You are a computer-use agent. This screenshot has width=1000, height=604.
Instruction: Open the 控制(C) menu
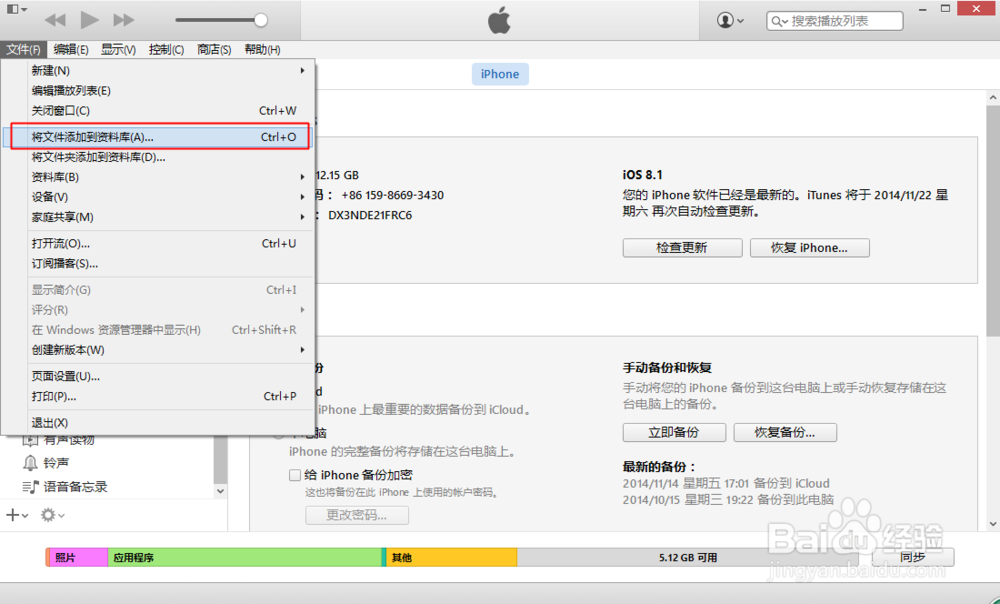(x=166, y=49)
